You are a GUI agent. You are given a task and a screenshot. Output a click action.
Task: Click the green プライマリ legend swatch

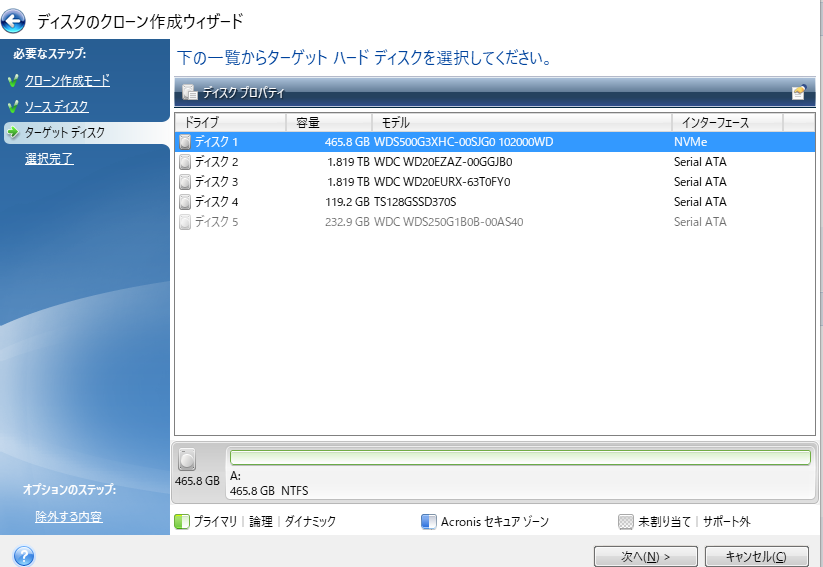tap(182, 522)
